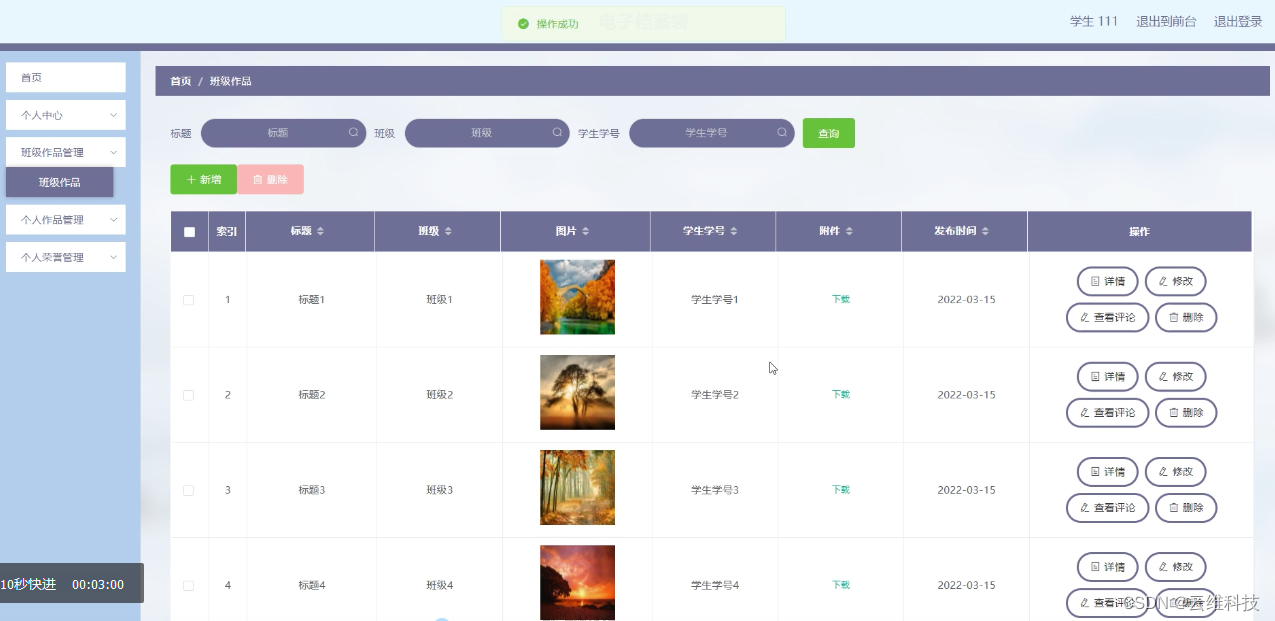This screenshot has width=1275, height=621.
Task: Click the 学生学号3 cell
Action: click(x=715, y=490)
